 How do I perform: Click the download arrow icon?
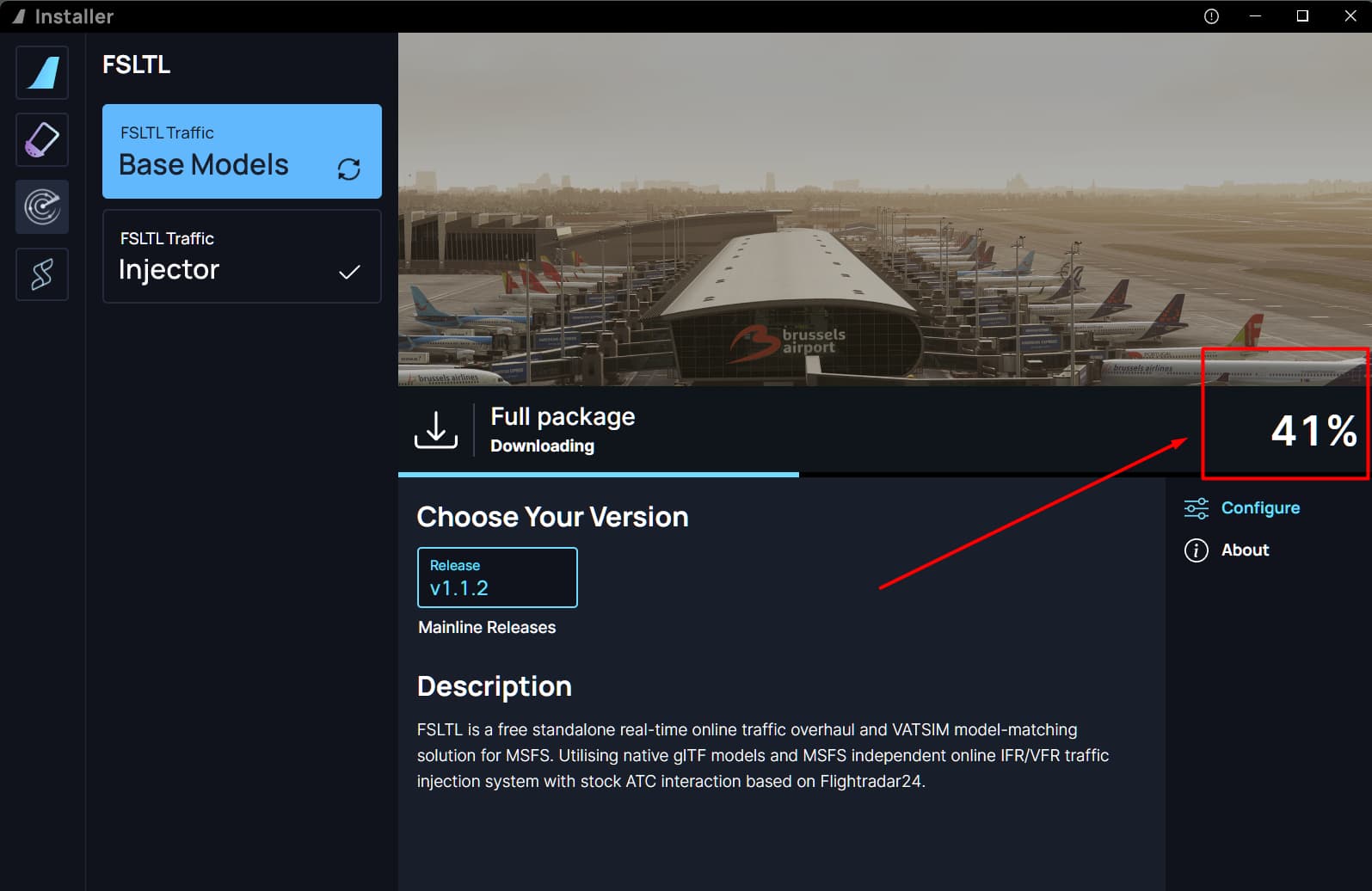(436, 429)
